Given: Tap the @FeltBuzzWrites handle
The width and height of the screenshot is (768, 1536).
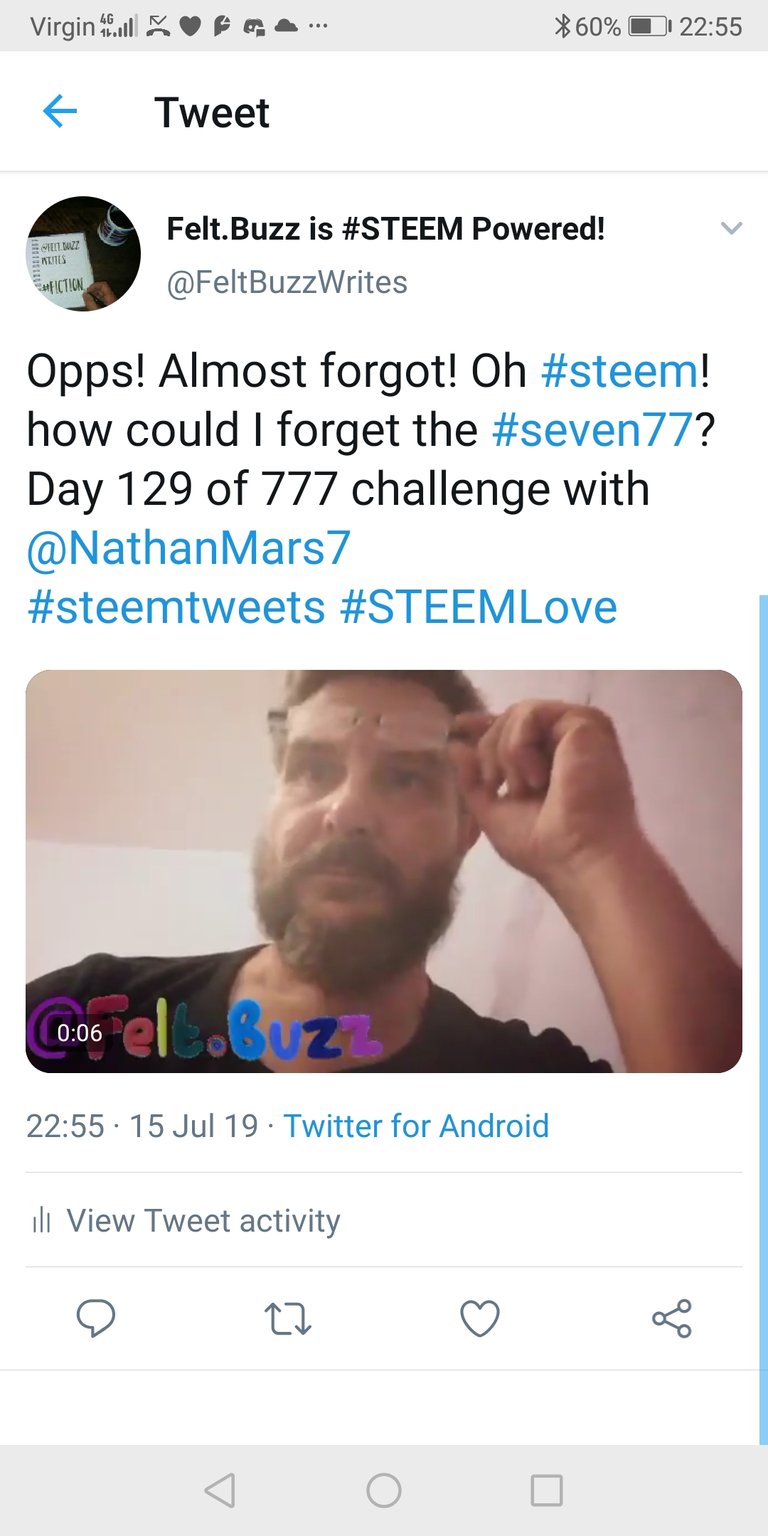Looking at the screenshot, I should [287, 282].
